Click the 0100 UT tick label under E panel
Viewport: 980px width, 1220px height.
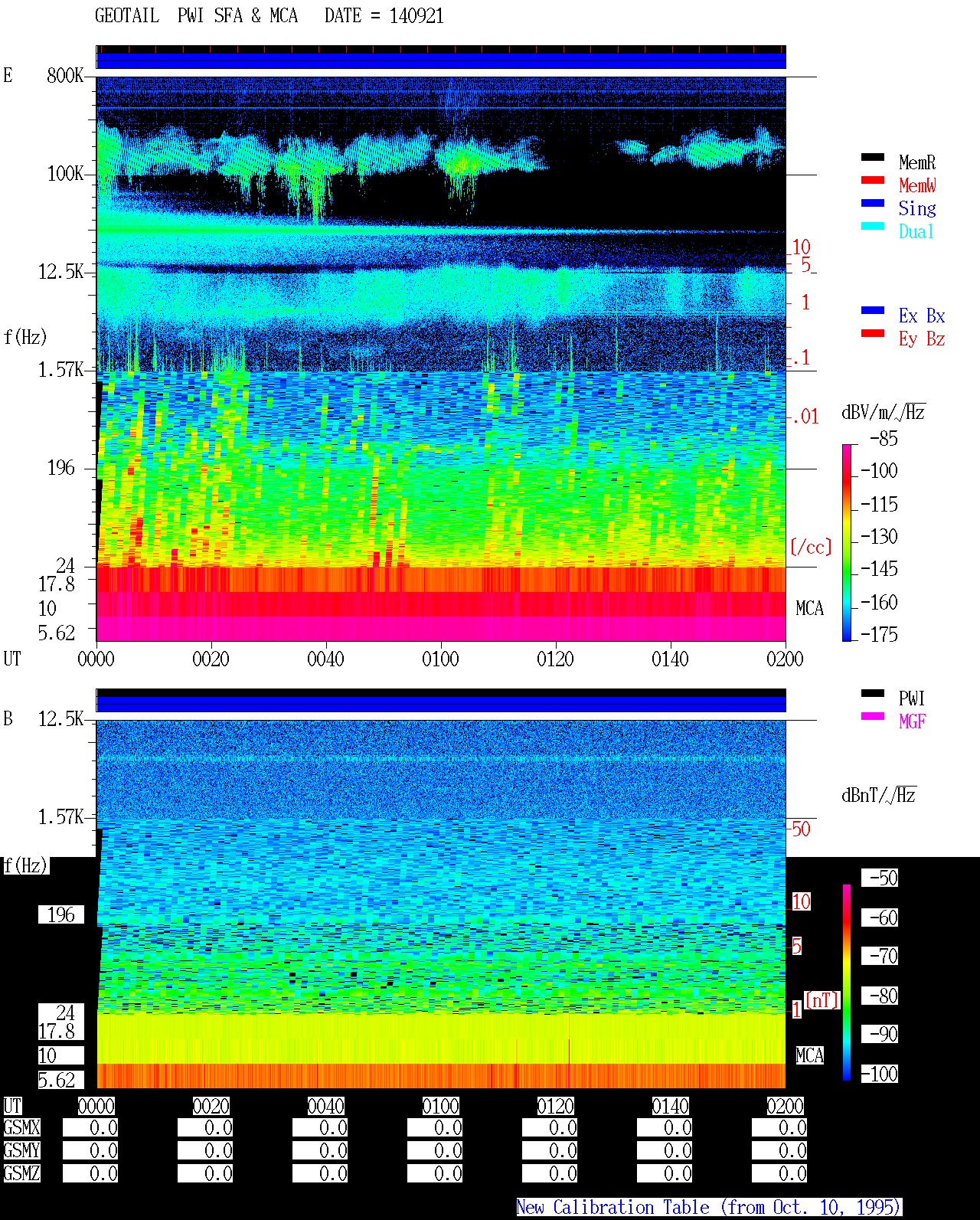coord(440,659)
